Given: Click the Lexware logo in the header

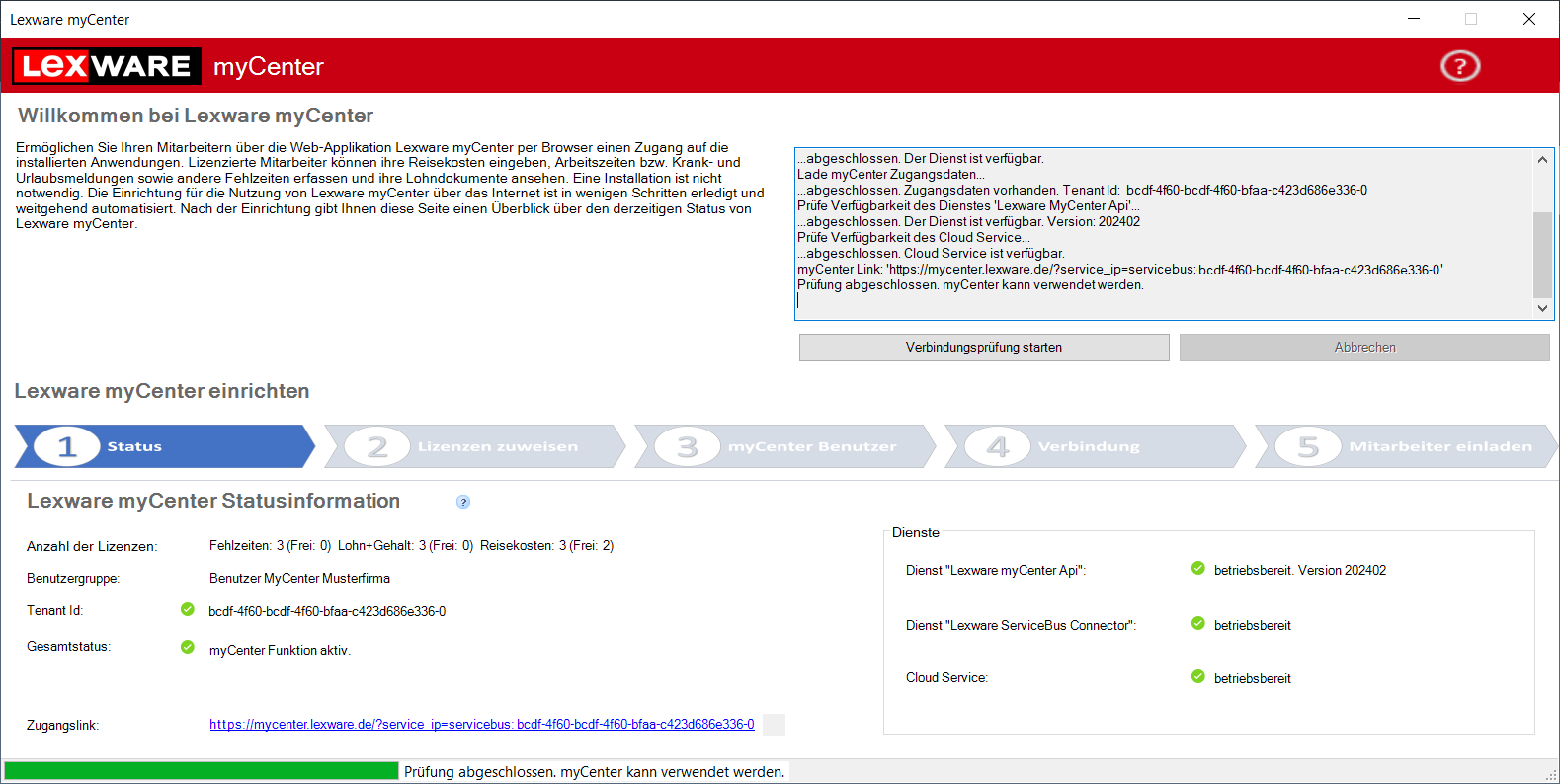Looking at the screenshot, I should click(107, 66).
